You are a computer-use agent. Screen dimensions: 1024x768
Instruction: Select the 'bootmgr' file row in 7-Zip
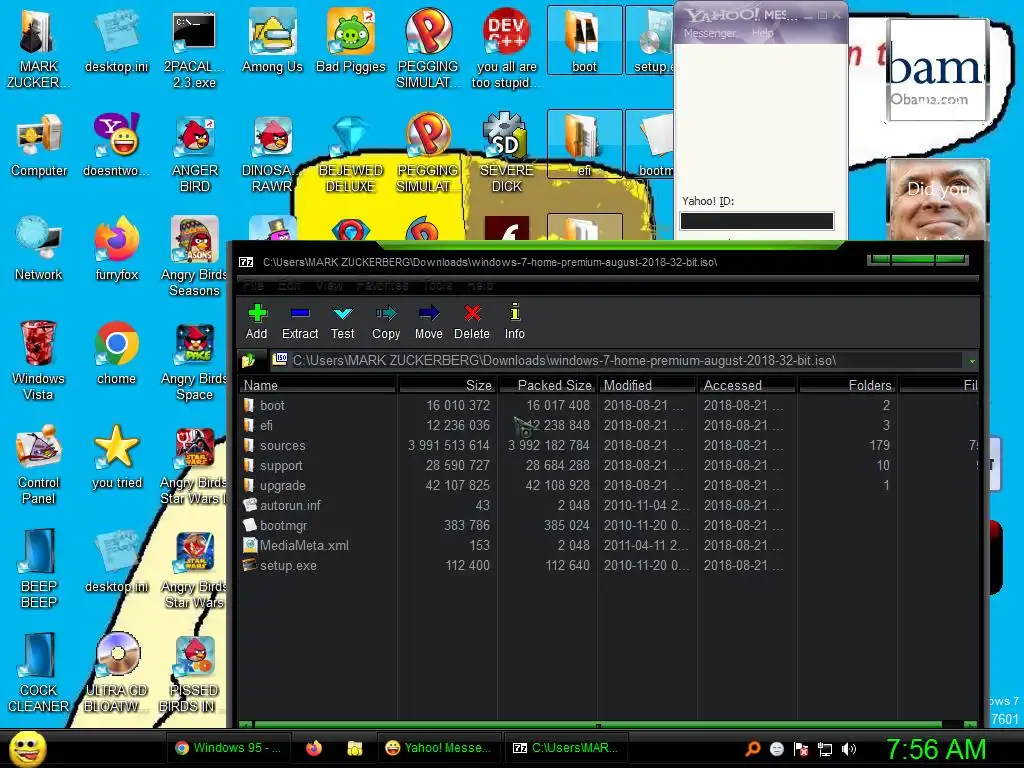(x=609, y=526)
